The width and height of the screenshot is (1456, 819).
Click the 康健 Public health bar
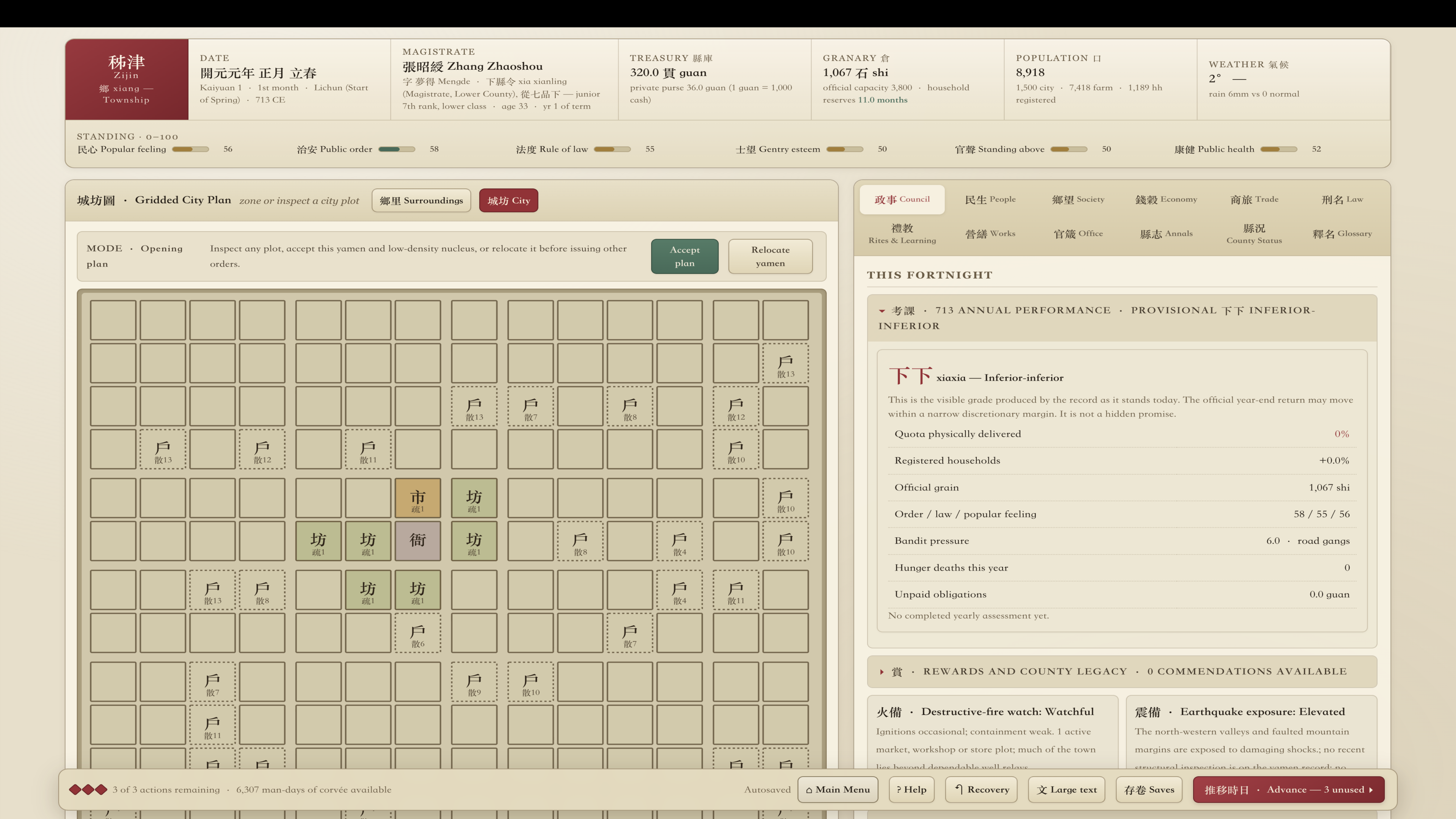(1279, 149)
